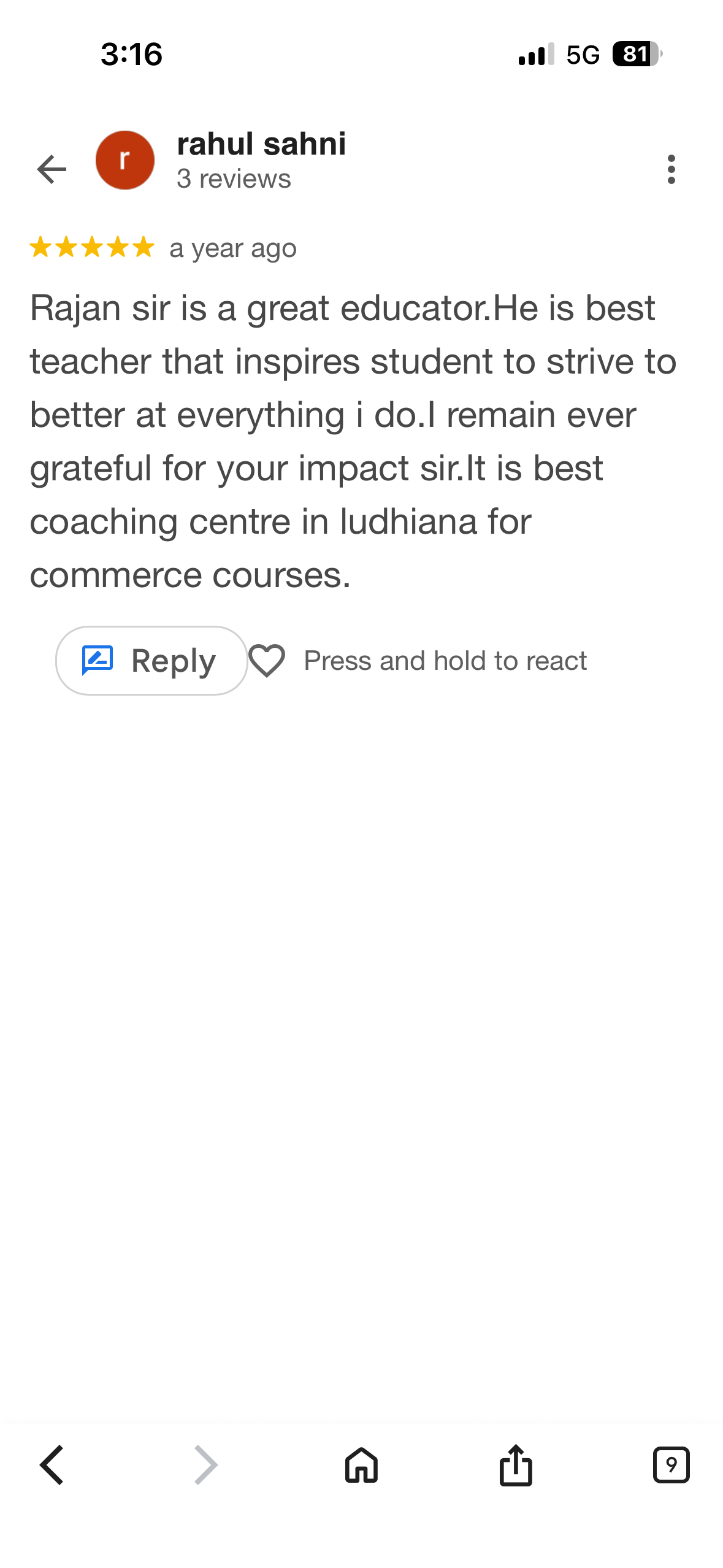Tap the battery indicator showing 81

pyautogui.click(x=637, y=55)
